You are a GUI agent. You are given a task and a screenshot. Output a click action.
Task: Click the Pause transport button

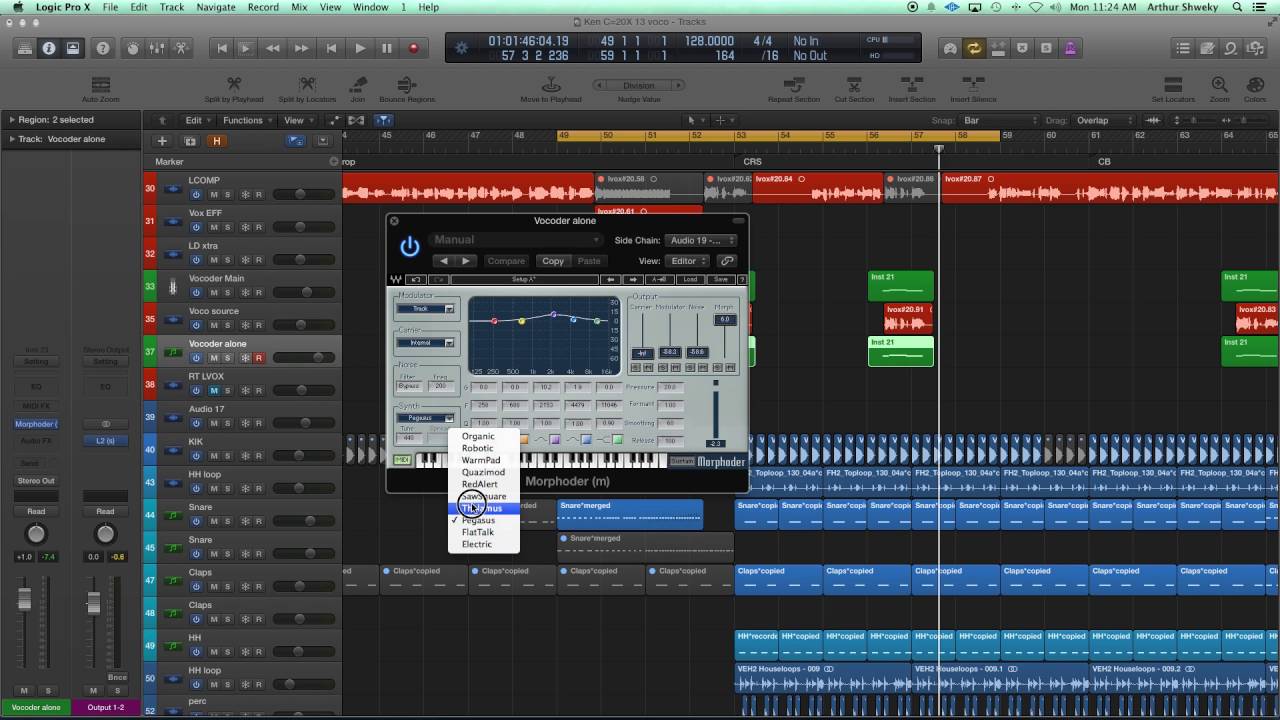click(x=387, y=48)
